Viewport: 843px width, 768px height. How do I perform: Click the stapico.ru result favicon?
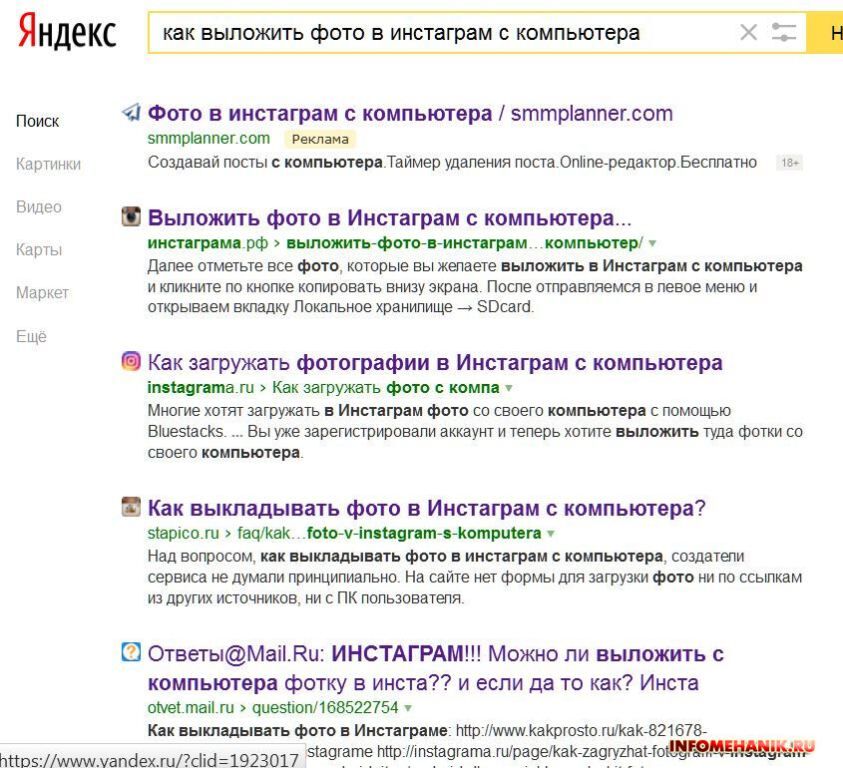131,506
